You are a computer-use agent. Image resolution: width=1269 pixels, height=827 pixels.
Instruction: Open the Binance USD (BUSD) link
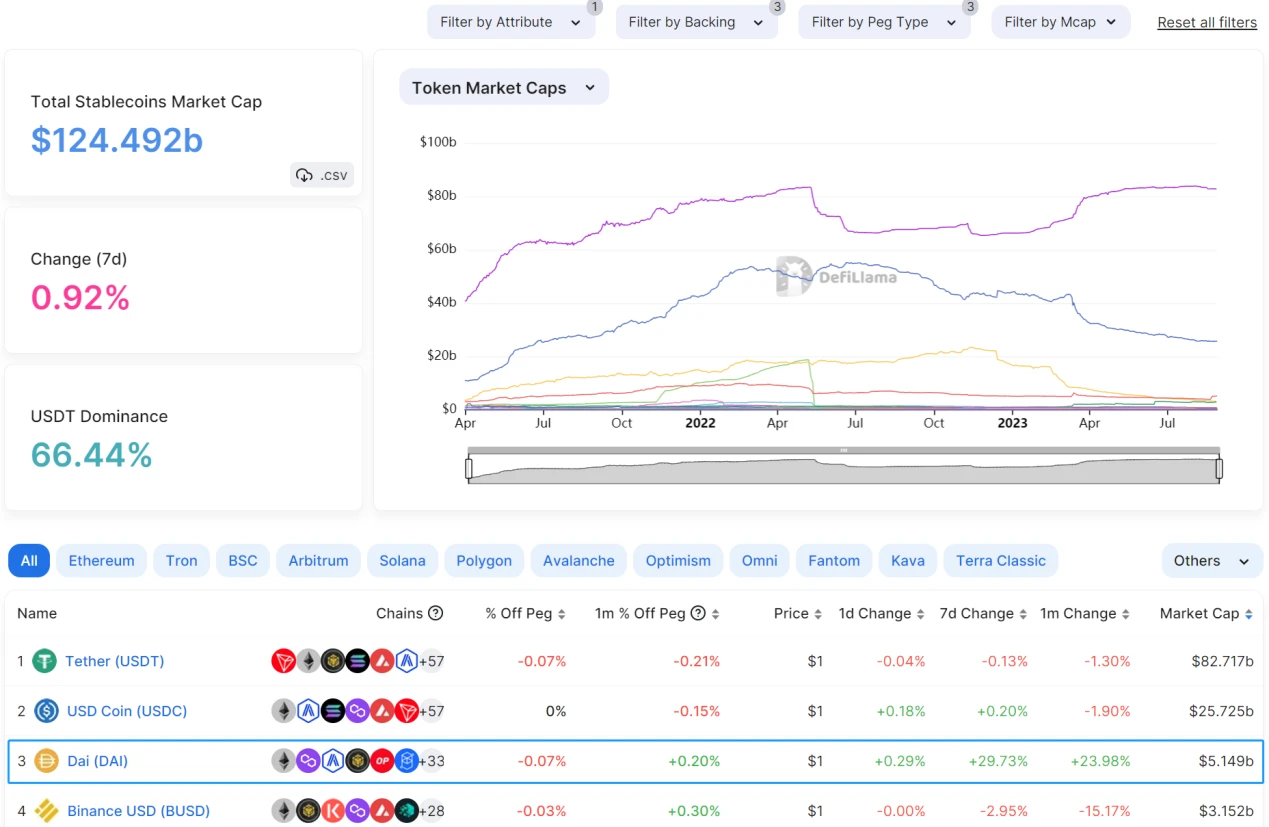(x=138, y=811)
